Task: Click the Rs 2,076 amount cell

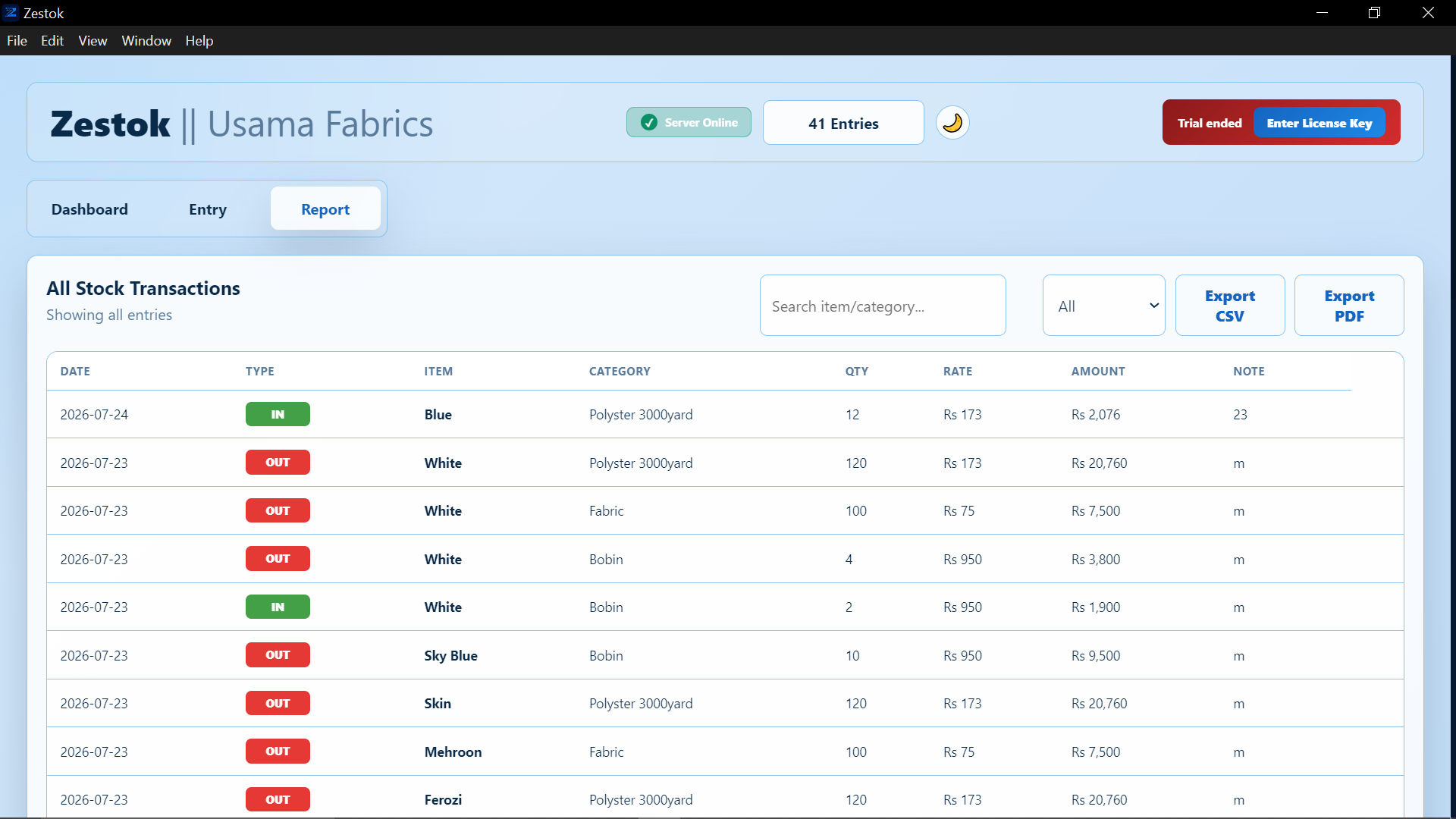Action: (x=1096, y=415)
